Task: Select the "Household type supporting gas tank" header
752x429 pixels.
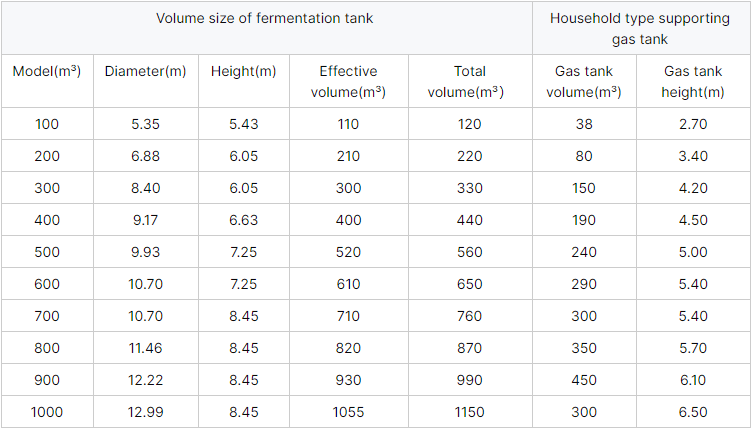Action: pyautogui.click(x=642, y=28)
